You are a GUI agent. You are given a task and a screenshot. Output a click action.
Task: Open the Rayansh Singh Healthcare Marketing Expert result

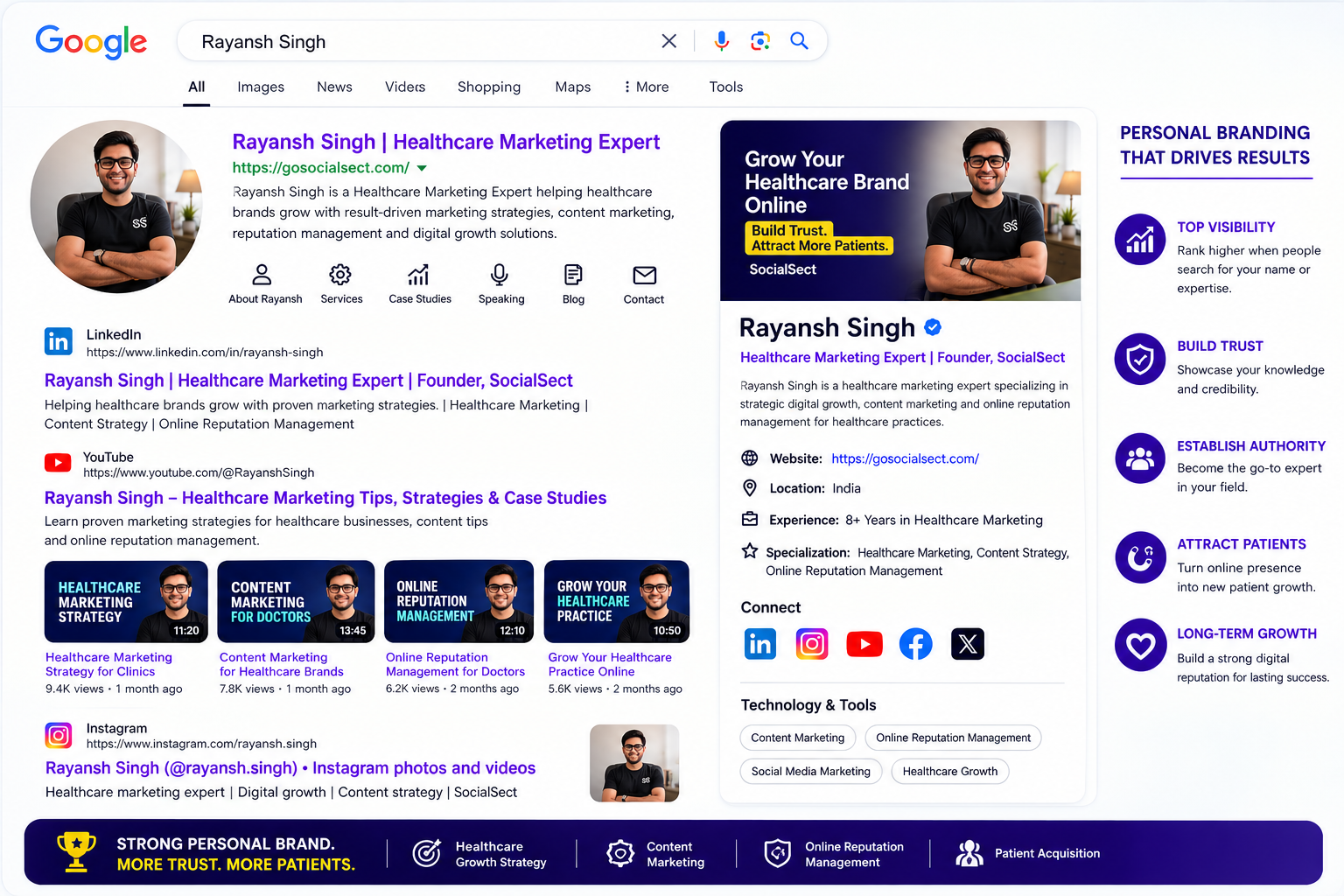(x=446, y=142)
